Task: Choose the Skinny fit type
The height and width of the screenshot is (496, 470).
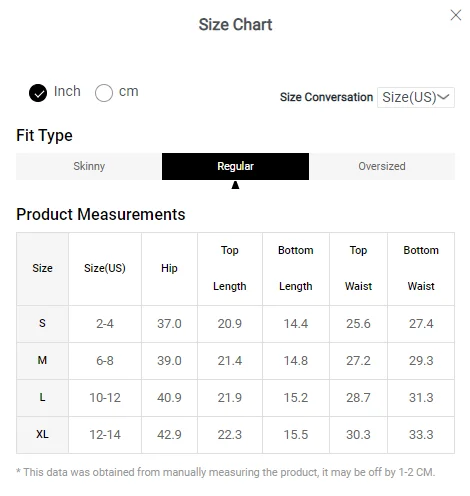Action: pyautogui.click(x=89, y=166)
